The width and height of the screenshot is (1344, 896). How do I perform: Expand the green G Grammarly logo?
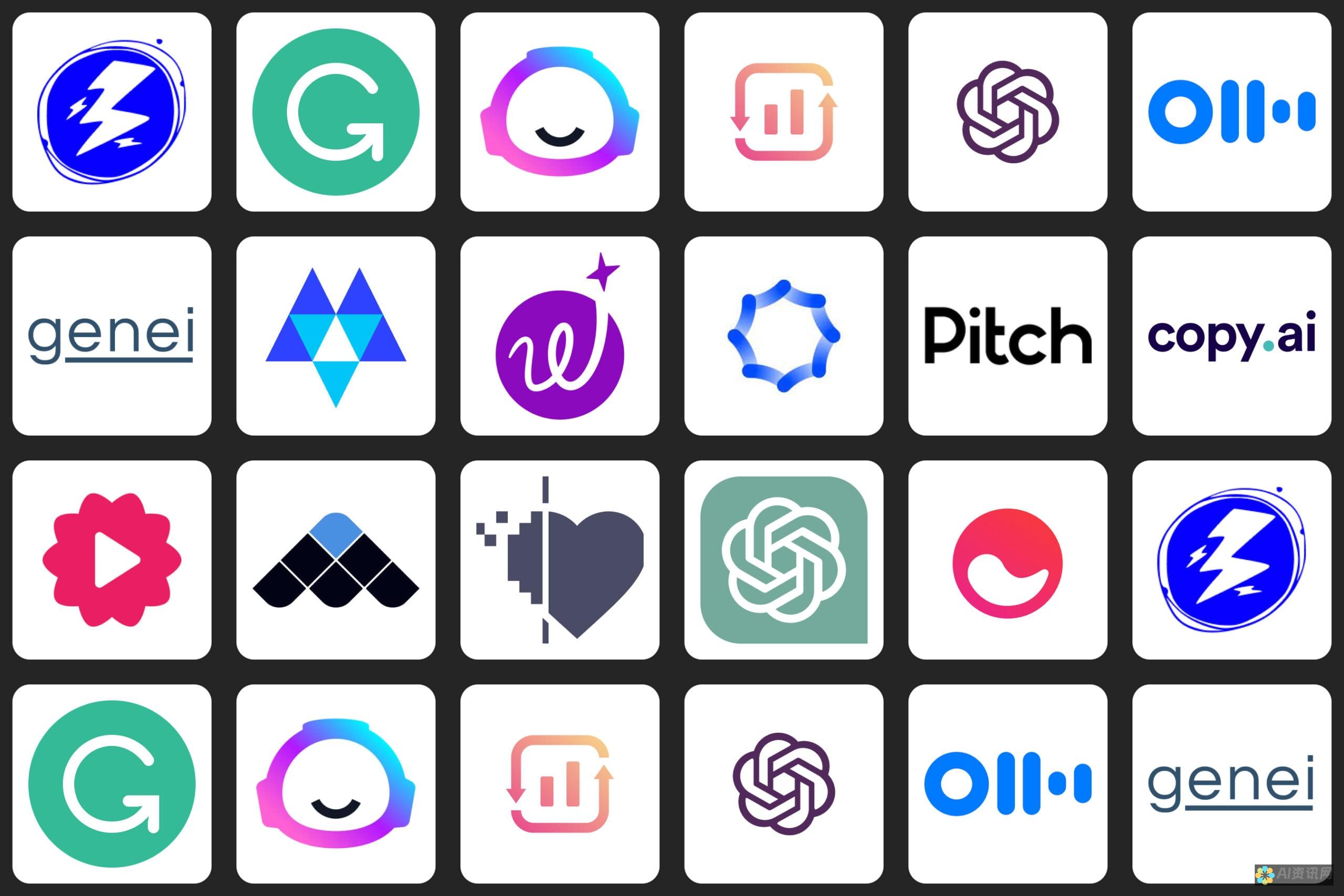click(337, 111)
